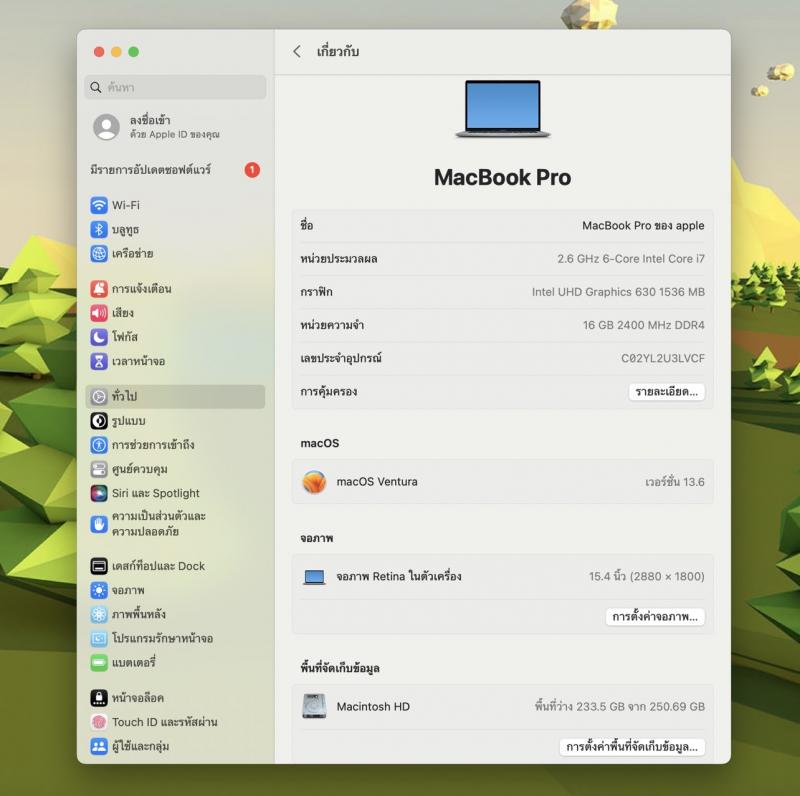The image size is (800, 796).
Task: Click the หน่วยประมวลผล row label
Action: click(x=339, y=259)
